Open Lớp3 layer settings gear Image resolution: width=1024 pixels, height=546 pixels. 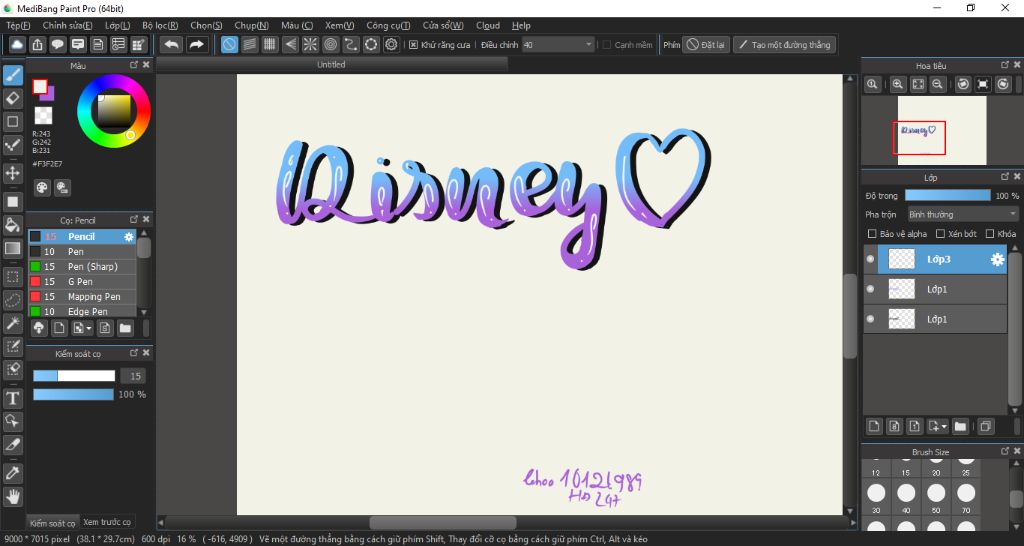pos(997,259)
